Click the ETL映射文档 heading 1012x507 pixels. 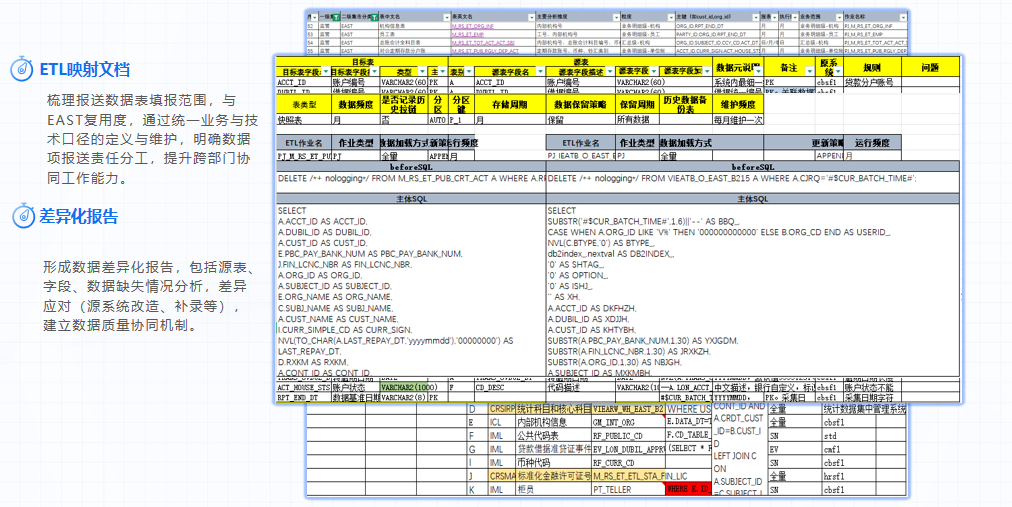point(85,70)
